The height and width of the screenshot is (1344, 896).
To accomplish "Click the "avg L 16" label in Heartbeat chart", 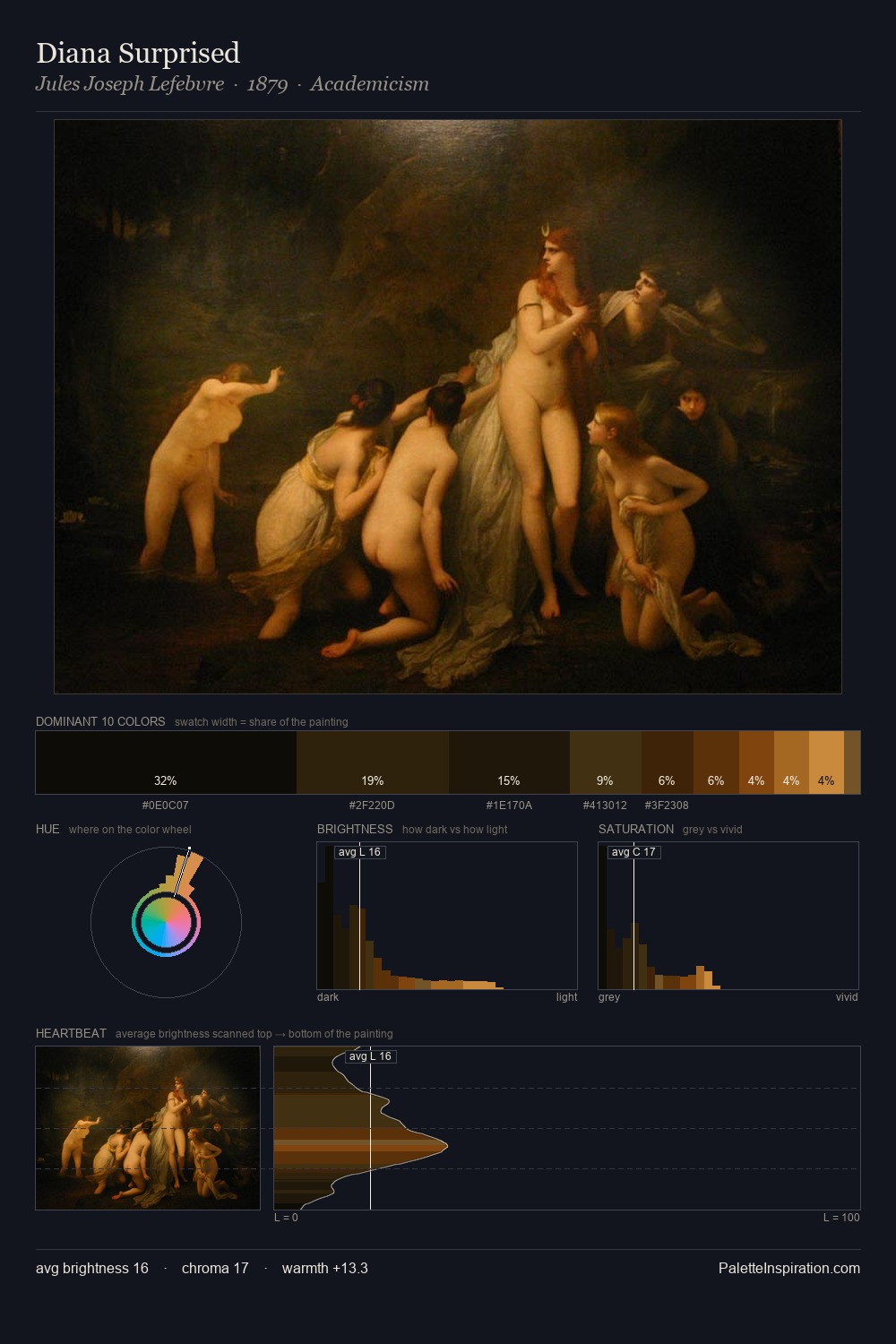I will pos(370,1056).
